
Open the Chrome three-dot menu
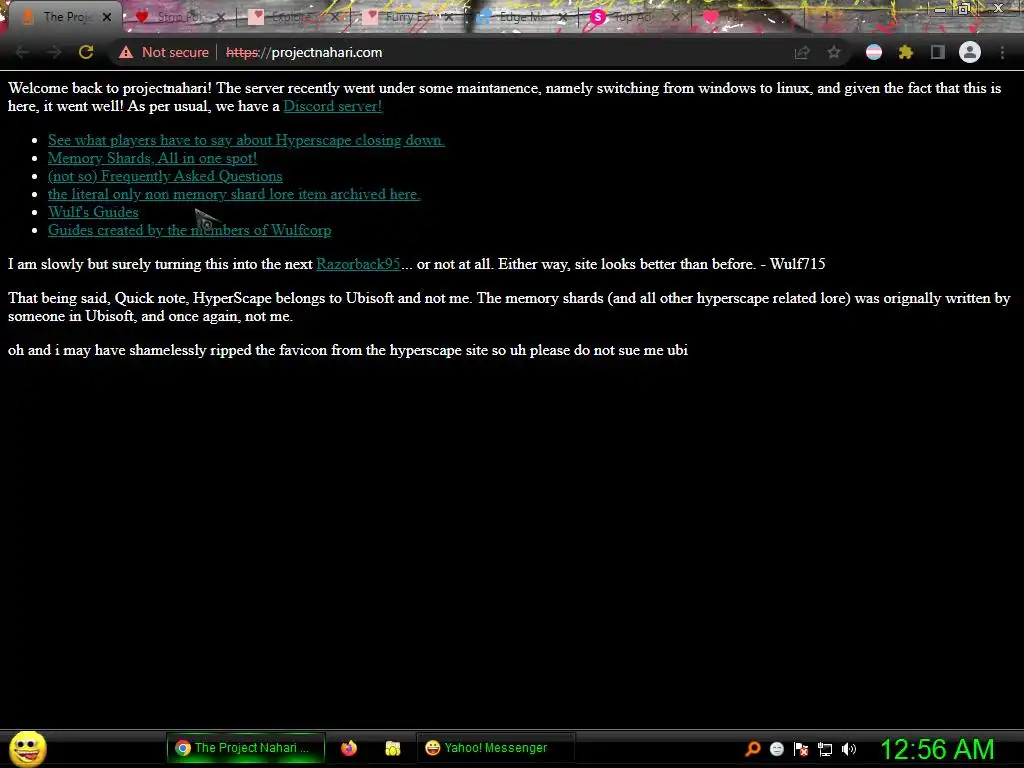[1002, 52]
